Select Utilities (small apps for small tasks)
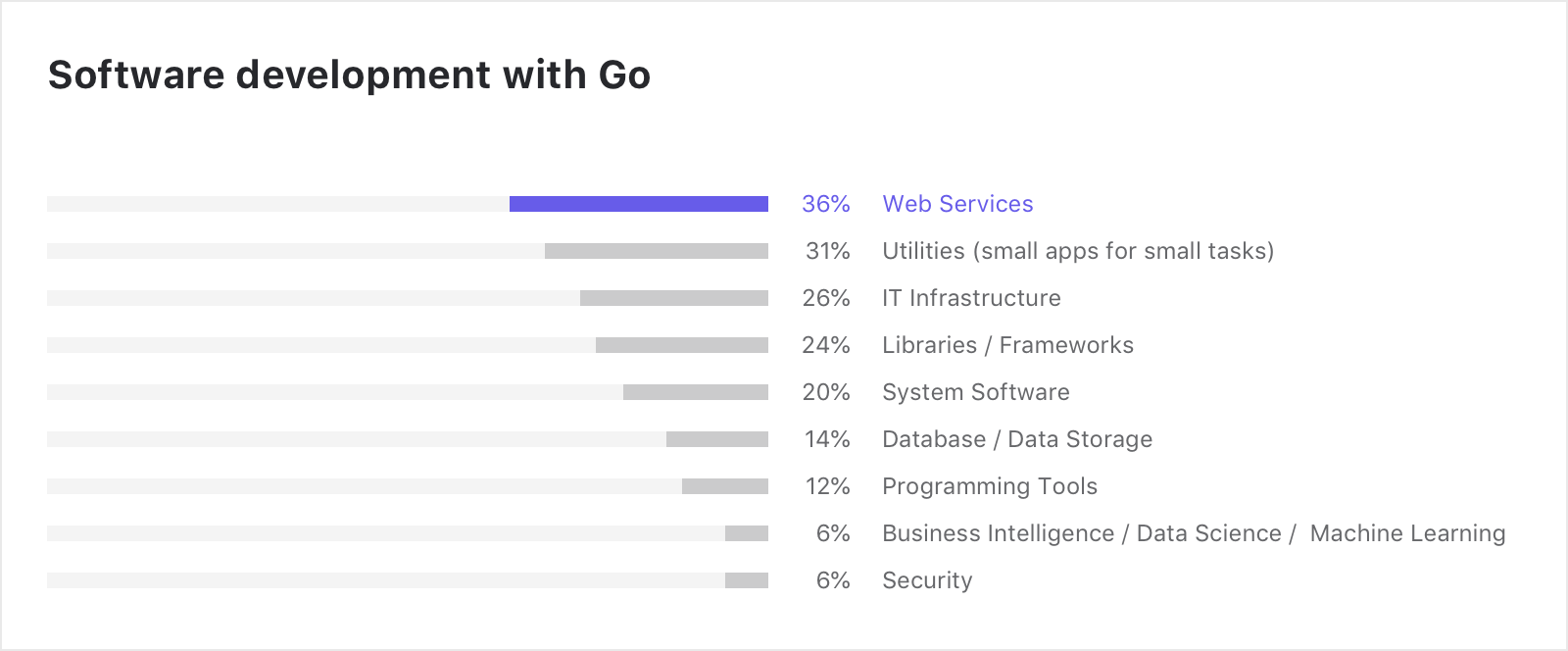 pyautogui.click(x=1078, y=251)
